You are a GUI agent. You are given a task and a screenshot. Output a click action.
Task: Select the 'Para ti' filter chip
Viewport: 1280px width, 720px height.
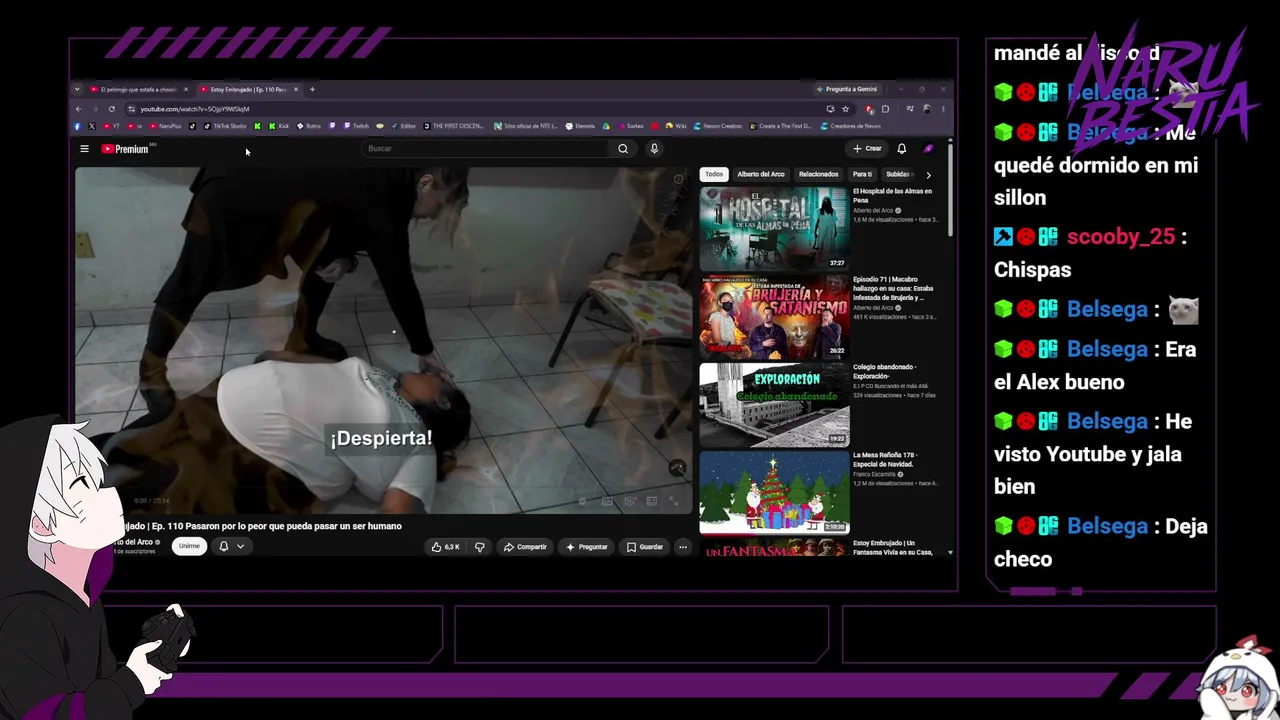pos(862,174)
